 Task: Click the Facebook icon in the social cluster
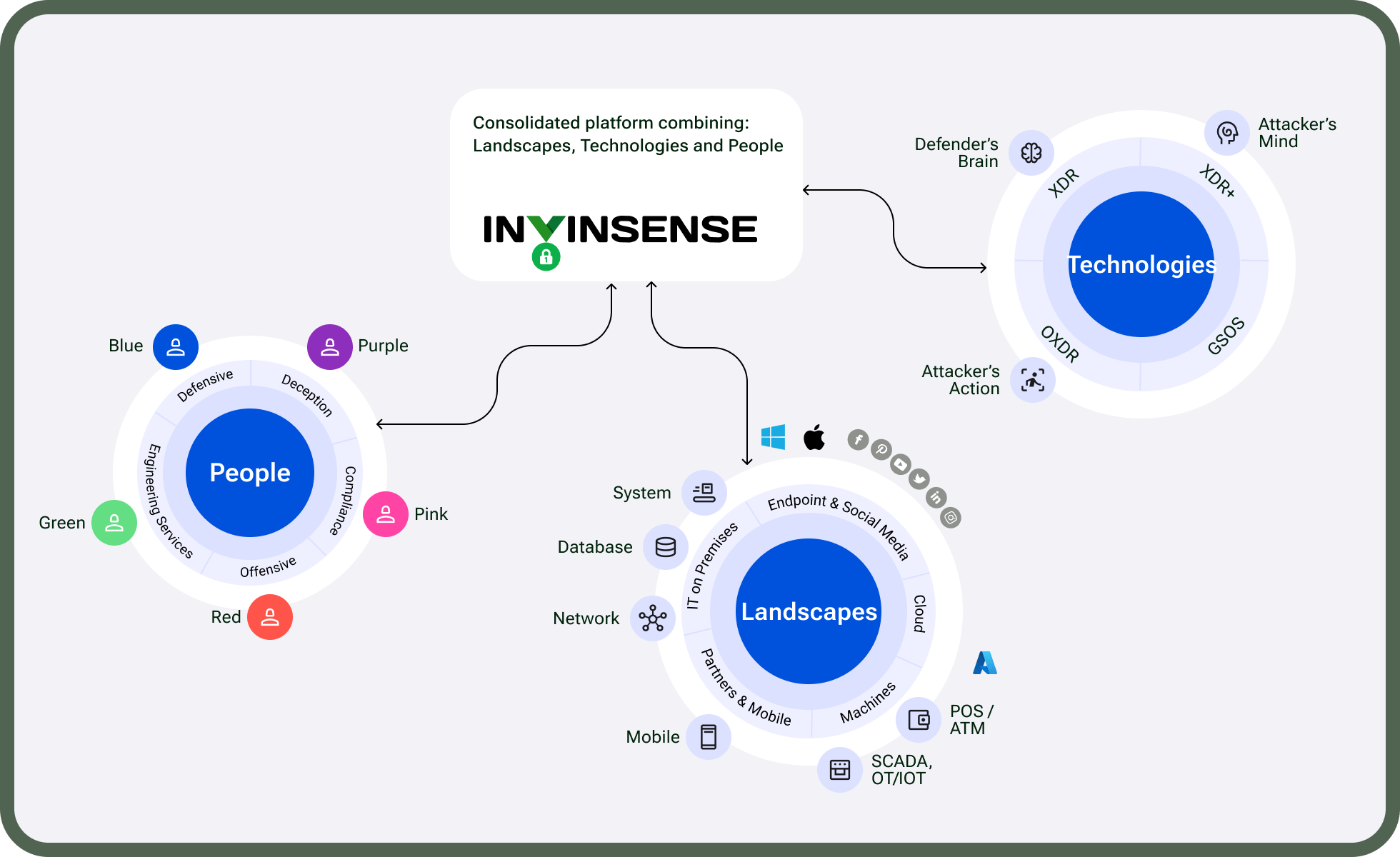[859, 441]
